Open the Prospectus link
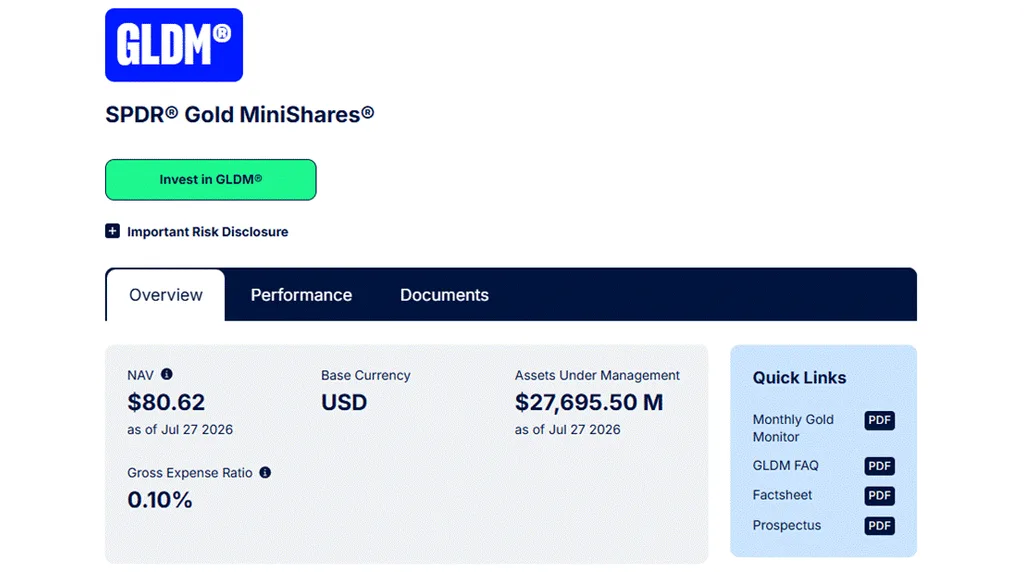This screenshot has width=1024, height=572. pyautogui.click(x=786, y=526)
